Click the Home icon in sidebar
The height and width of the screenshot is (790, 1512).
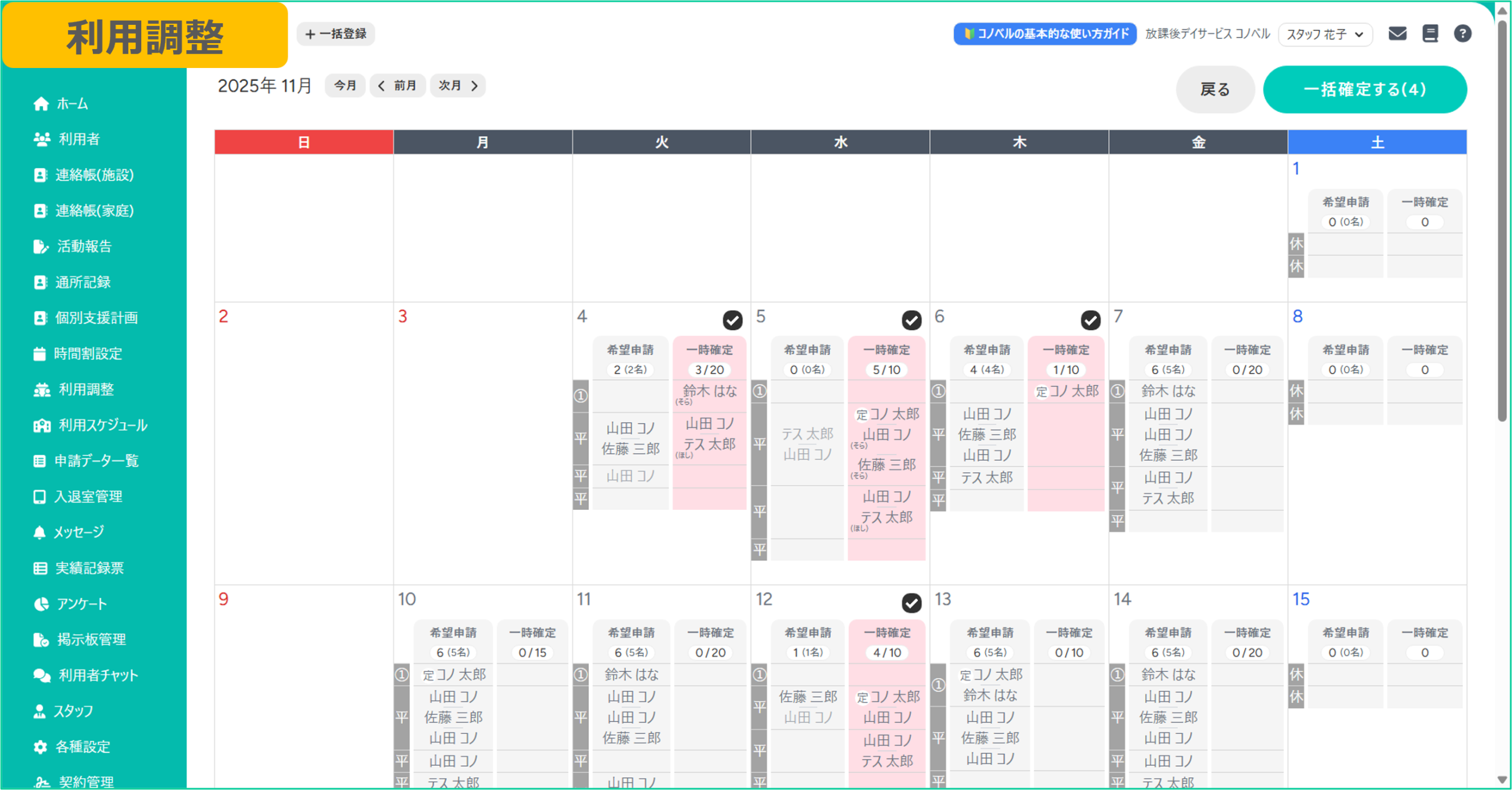(41, 104)
